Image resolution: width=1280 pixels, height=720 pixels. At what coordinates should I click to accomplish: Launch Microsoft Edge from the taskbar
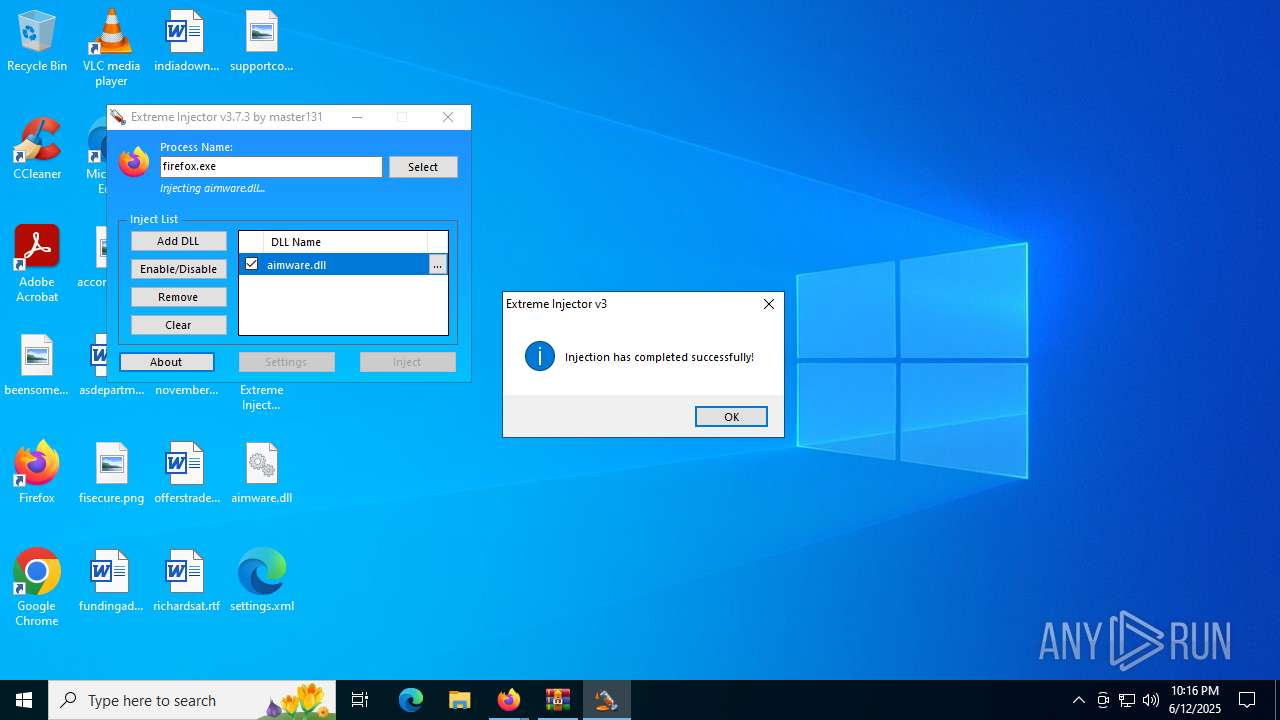click(411, 700)
